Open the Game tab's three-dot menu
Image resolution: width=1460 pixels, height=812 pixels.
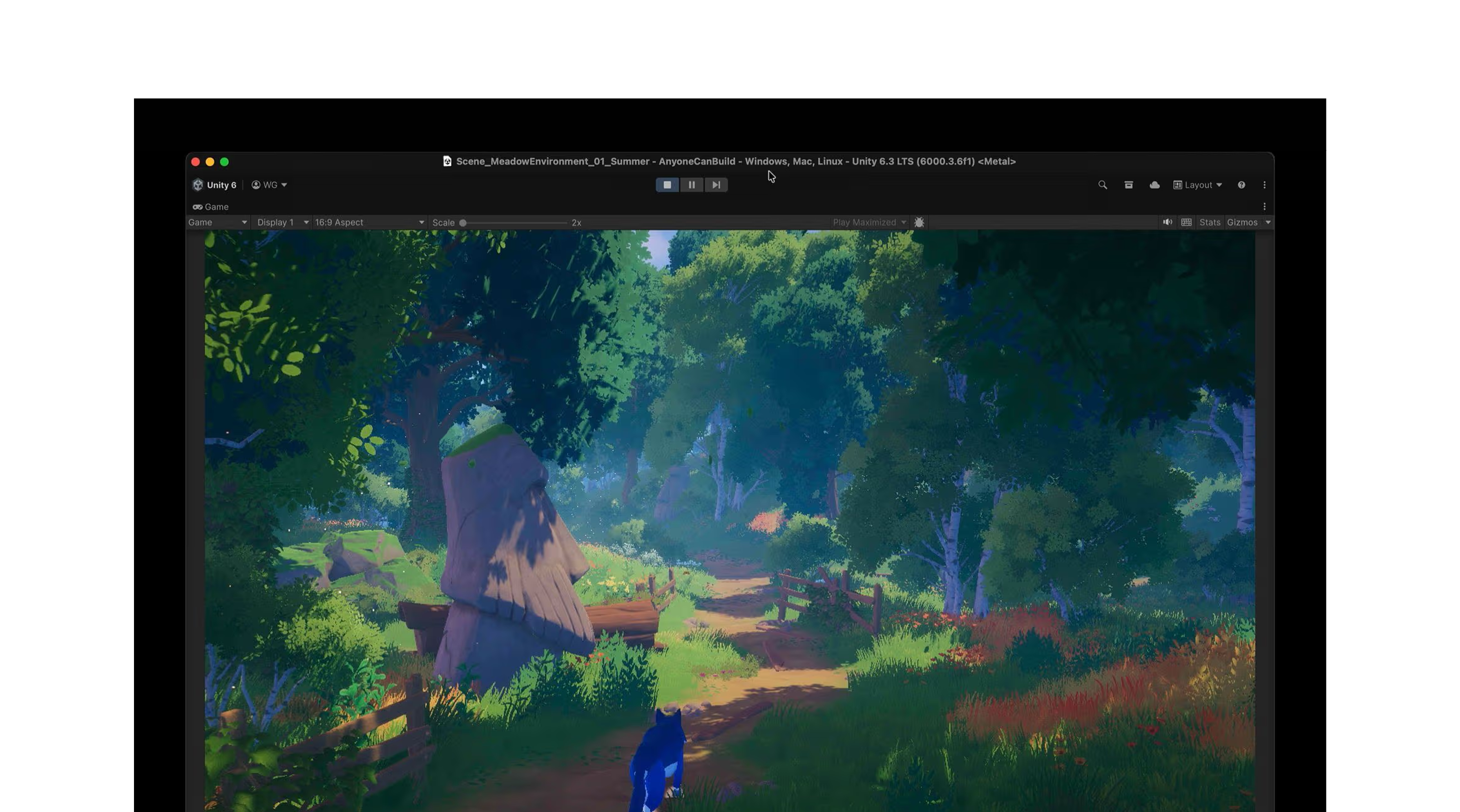1264,207
